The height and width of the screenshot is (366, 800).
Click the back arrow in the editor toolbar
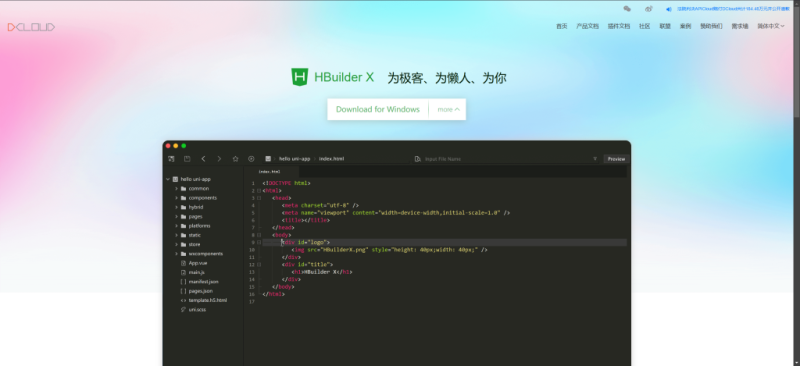point(203,159)
